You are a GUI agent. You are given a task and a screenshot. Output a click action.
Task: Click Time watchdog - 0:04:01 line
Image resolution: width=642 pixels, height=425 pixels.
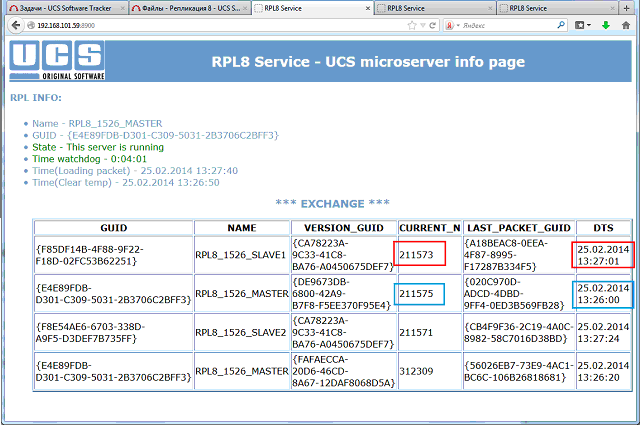(x=89, y=159)
